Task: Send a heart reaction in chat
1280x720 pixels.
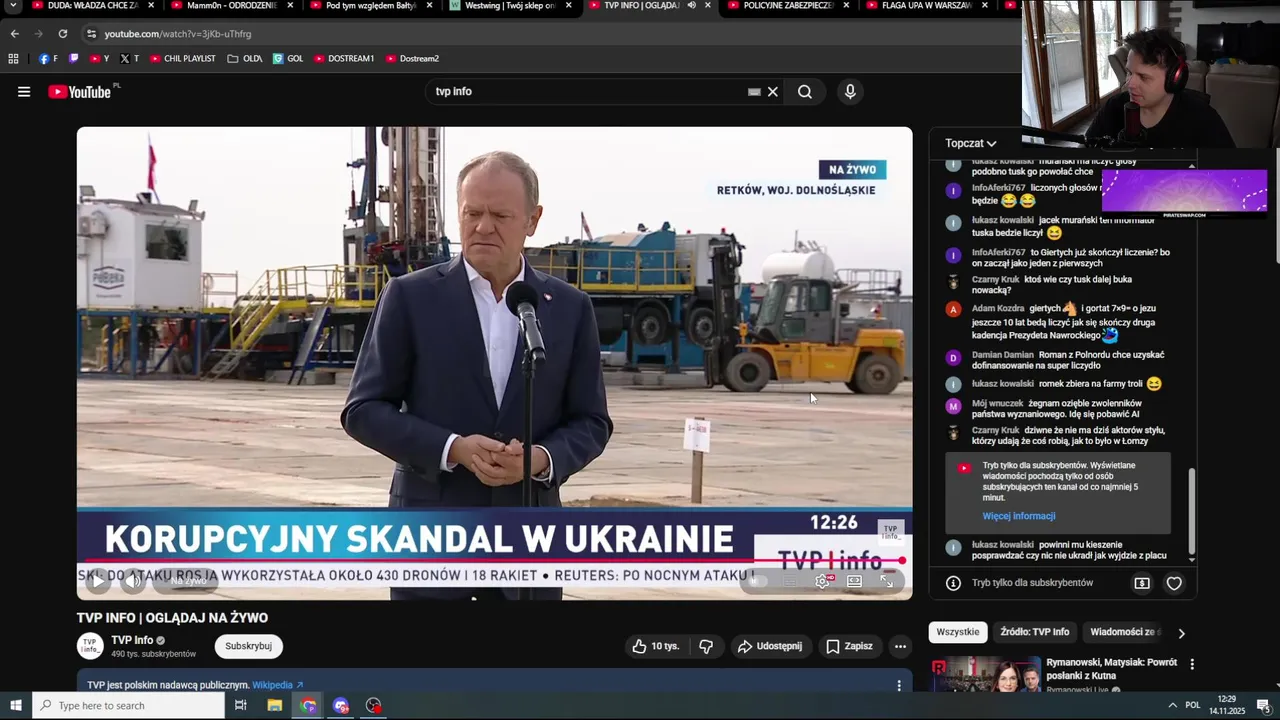Action: tap(1174, 583)
